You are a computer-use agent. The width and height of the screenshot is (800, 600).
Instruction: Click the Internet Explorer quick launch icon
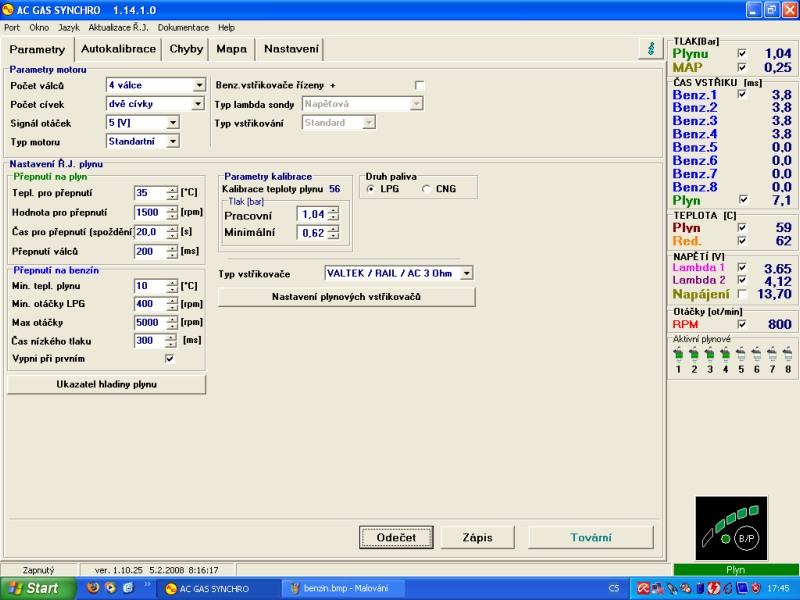click(128, 588)
